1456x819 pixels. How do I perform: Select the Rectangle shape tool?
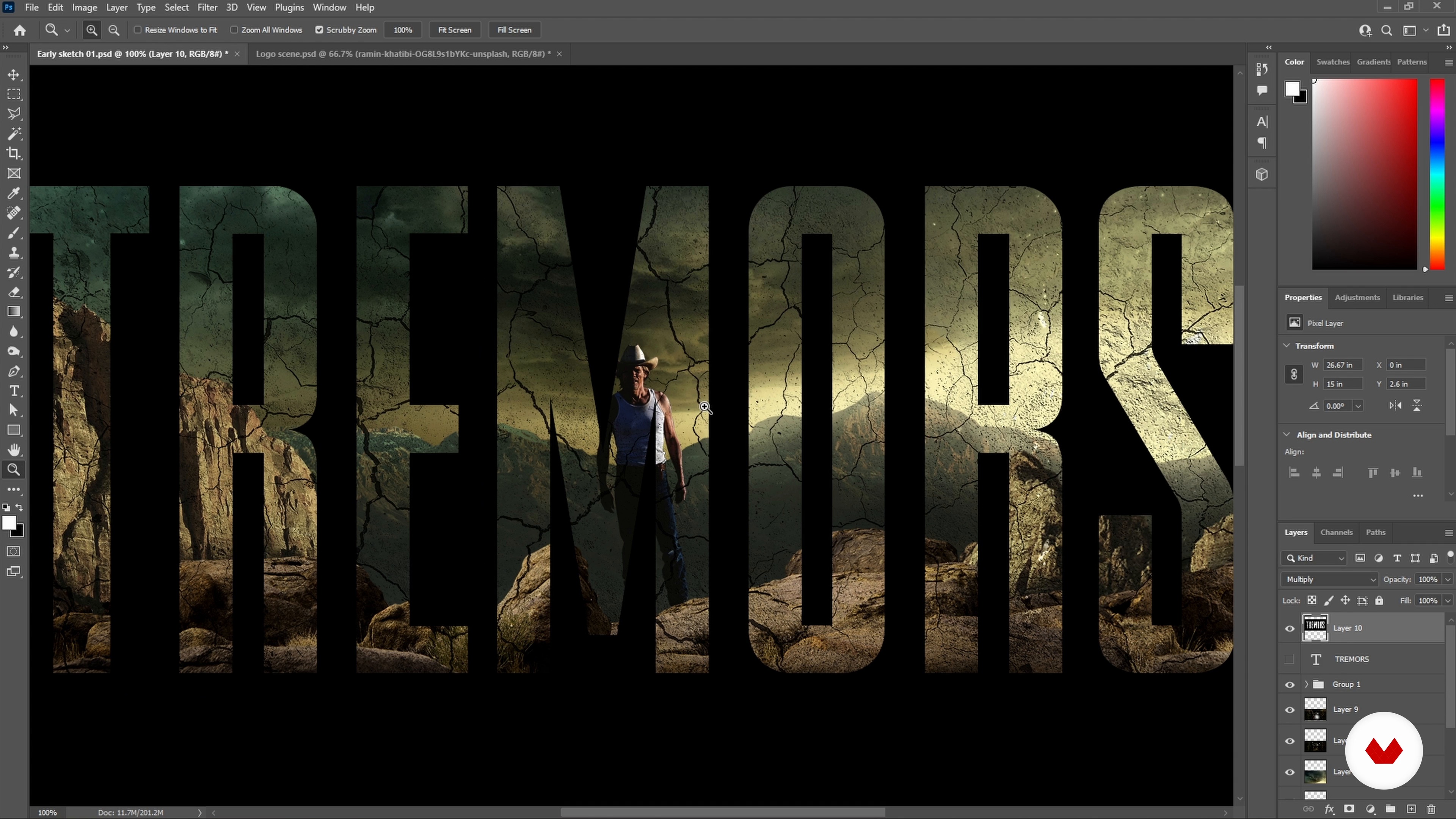coord(14,430)
